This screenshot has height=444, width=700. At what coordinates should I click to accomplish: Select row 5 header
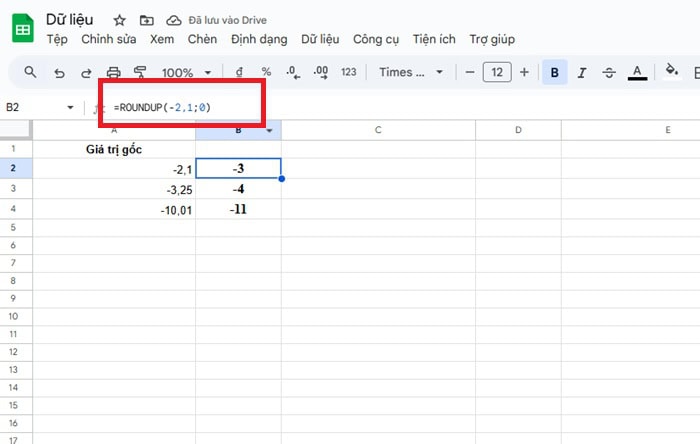pyautogui.click(x=13, y=228)
